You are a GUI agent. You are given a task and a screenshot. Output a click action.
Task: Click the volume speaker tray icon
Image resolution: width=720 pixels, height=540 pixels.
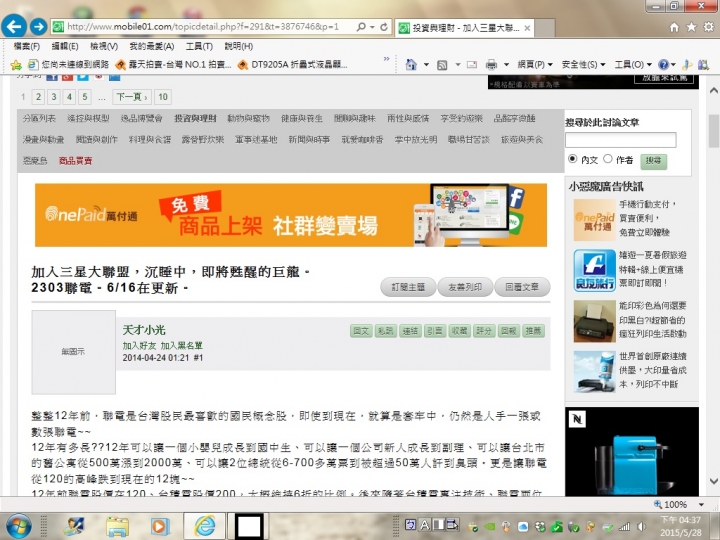pyautogui.click(x=641, y=527)
